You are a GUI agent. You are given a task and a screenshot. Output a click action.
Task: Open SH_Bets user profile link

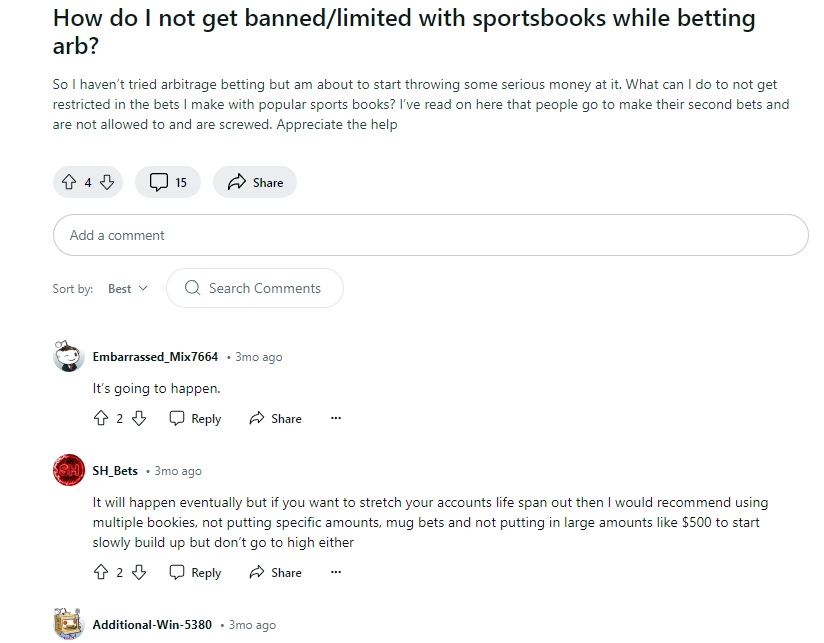pos(115,471)
